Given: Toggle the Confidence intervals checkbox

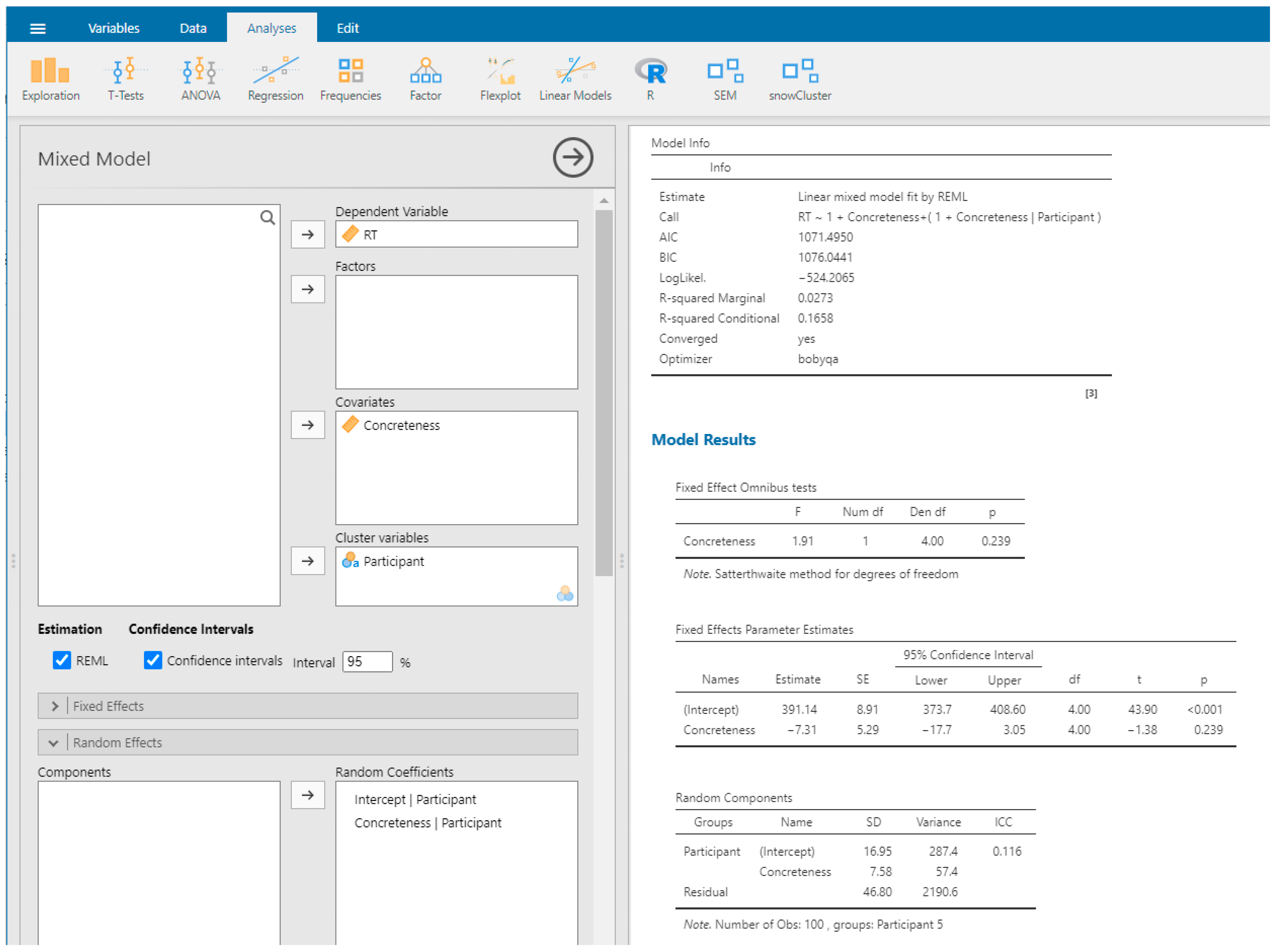Looking at the screenshot, I should [x=153, y=660].
